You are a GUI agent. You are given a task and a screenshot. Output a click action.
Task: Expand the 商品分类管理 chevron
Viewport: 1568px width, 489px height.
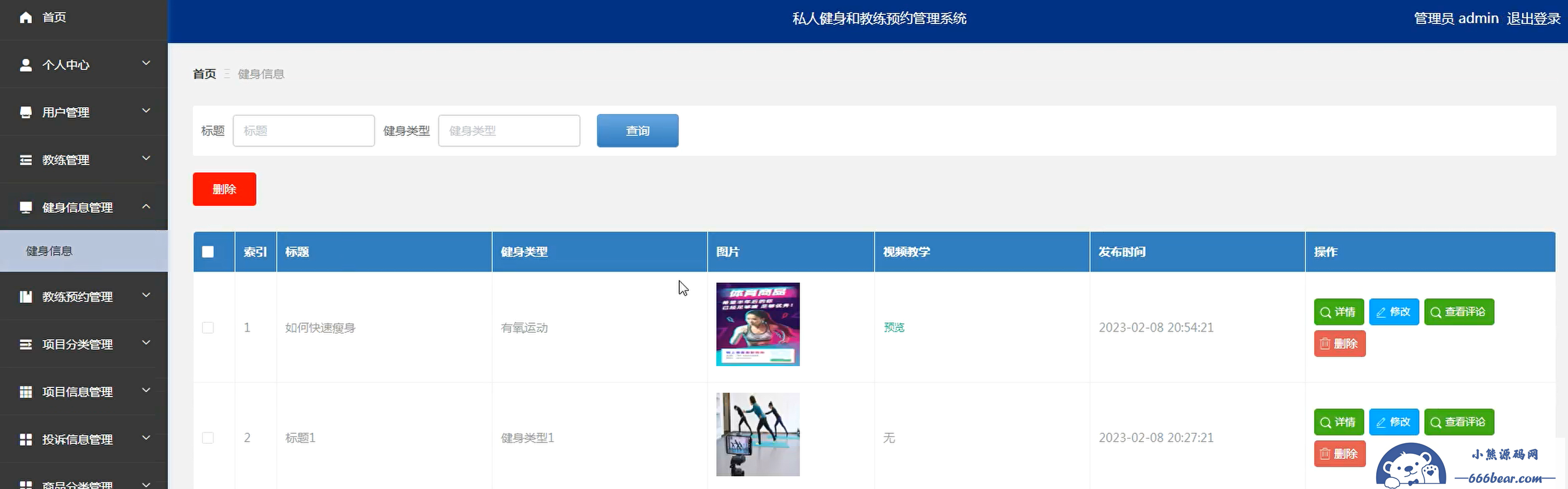point(146,484)
